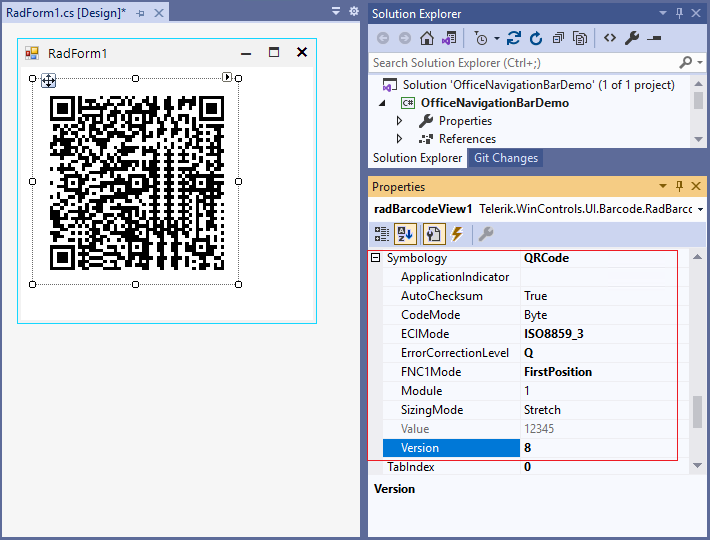The width and height of the screenshot is (710, 540).
Task: Click the View Code icon
Action: pos(610,38)
